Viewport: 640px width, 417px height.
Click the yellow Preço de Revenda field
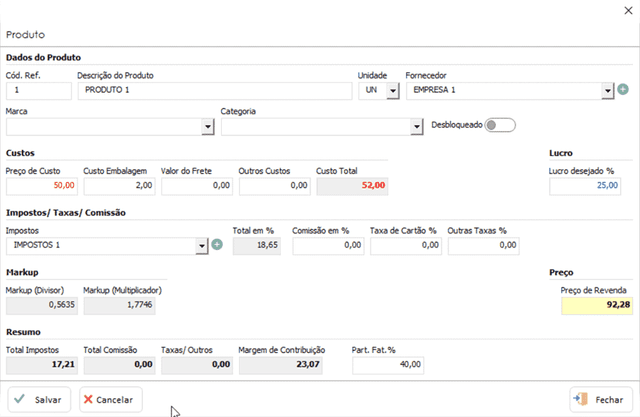[x=597, y=306]
